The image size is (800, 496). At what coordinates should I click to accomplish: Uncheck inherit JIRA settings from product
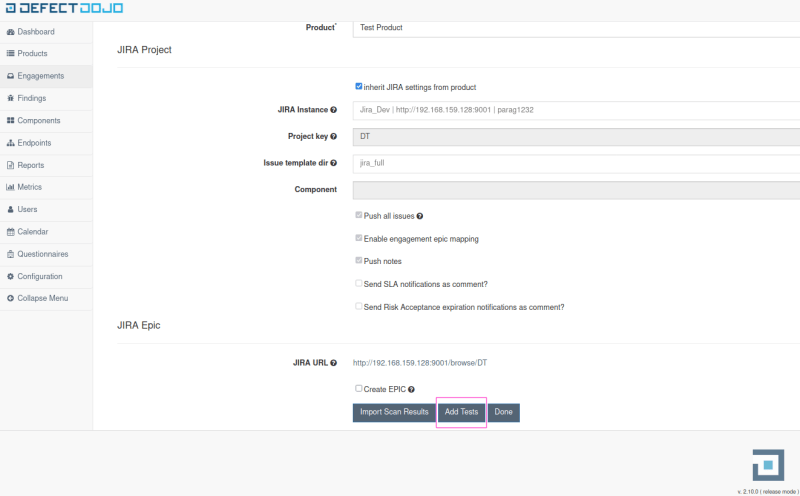359,86
